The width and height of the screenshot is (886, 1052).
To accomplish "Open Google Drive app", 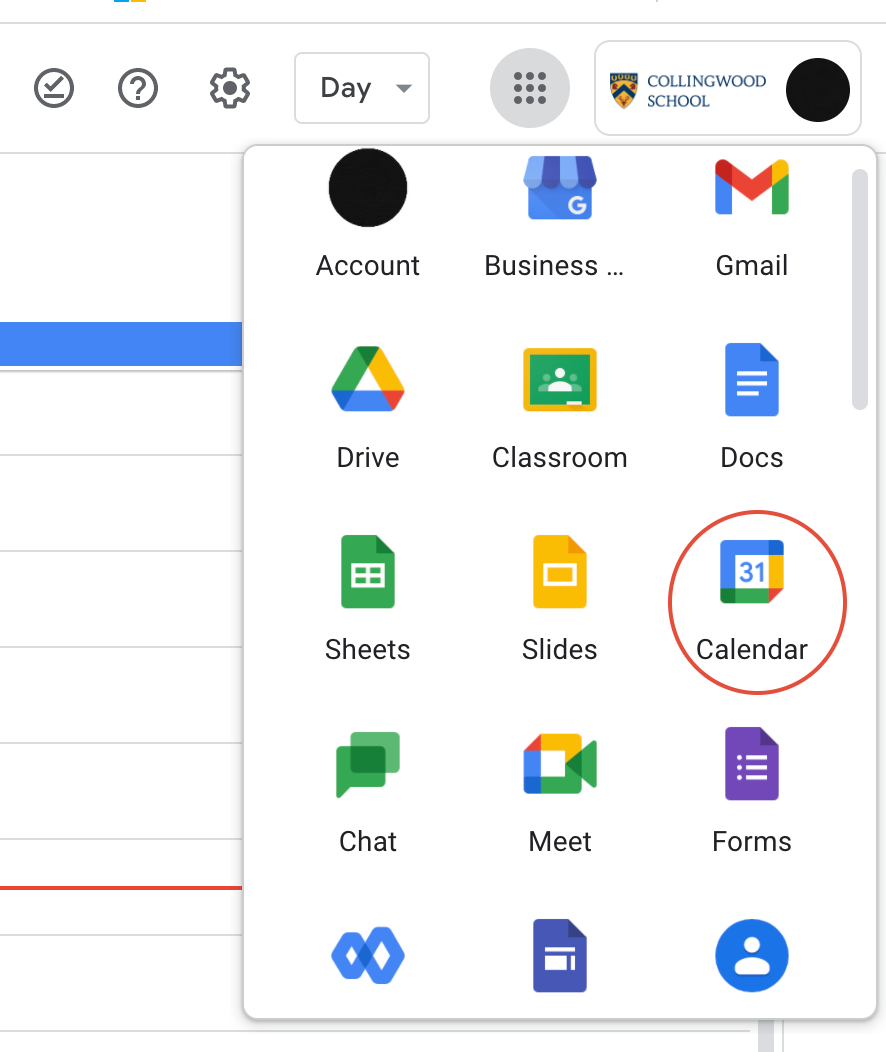I will (x=368, y=407).
